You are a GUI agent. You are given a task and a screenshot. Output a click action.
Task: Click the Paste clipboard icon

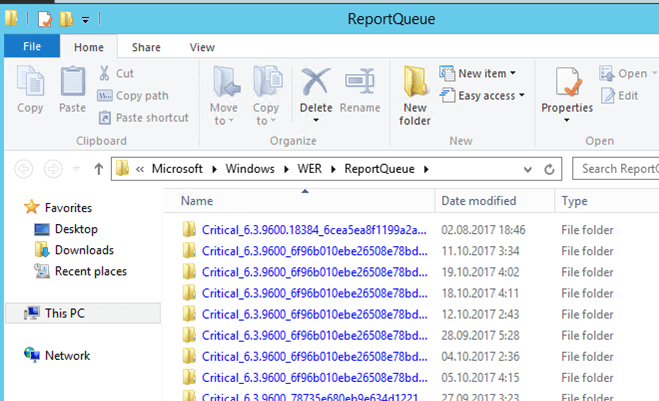[72, 82]
